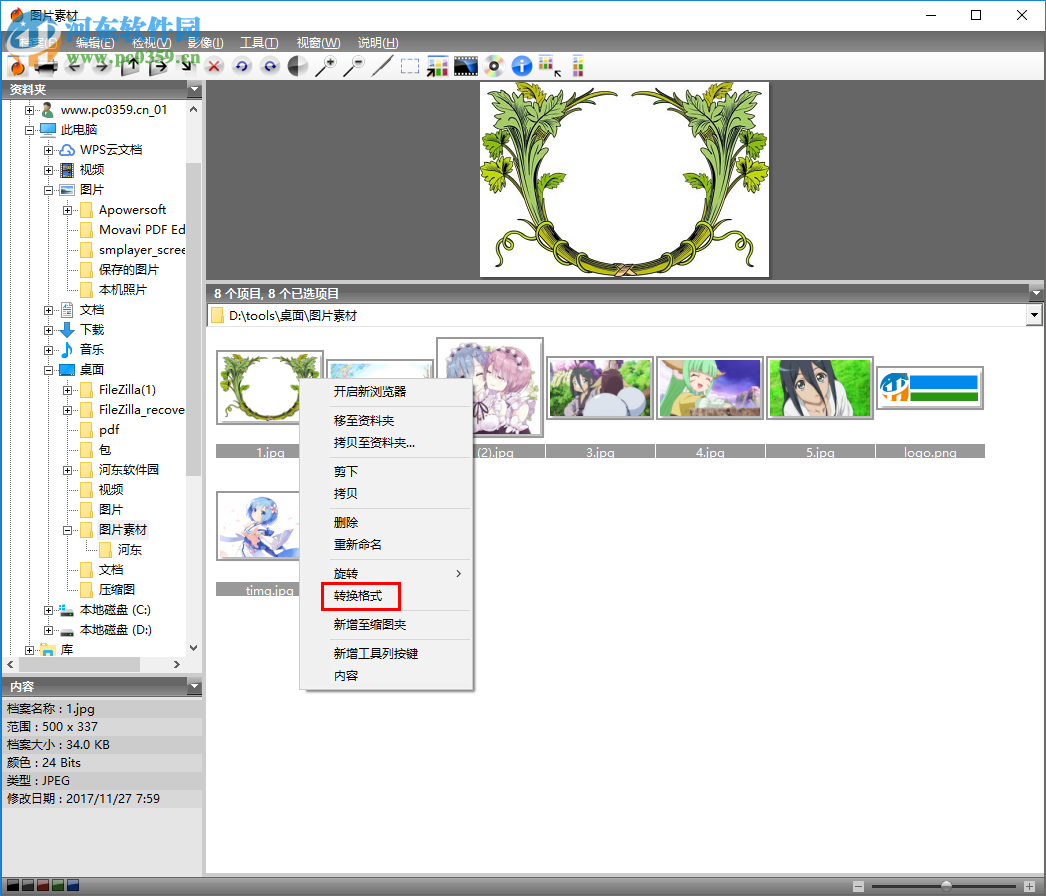Click the back navigation arrow icon

click(x=73, y=65)
